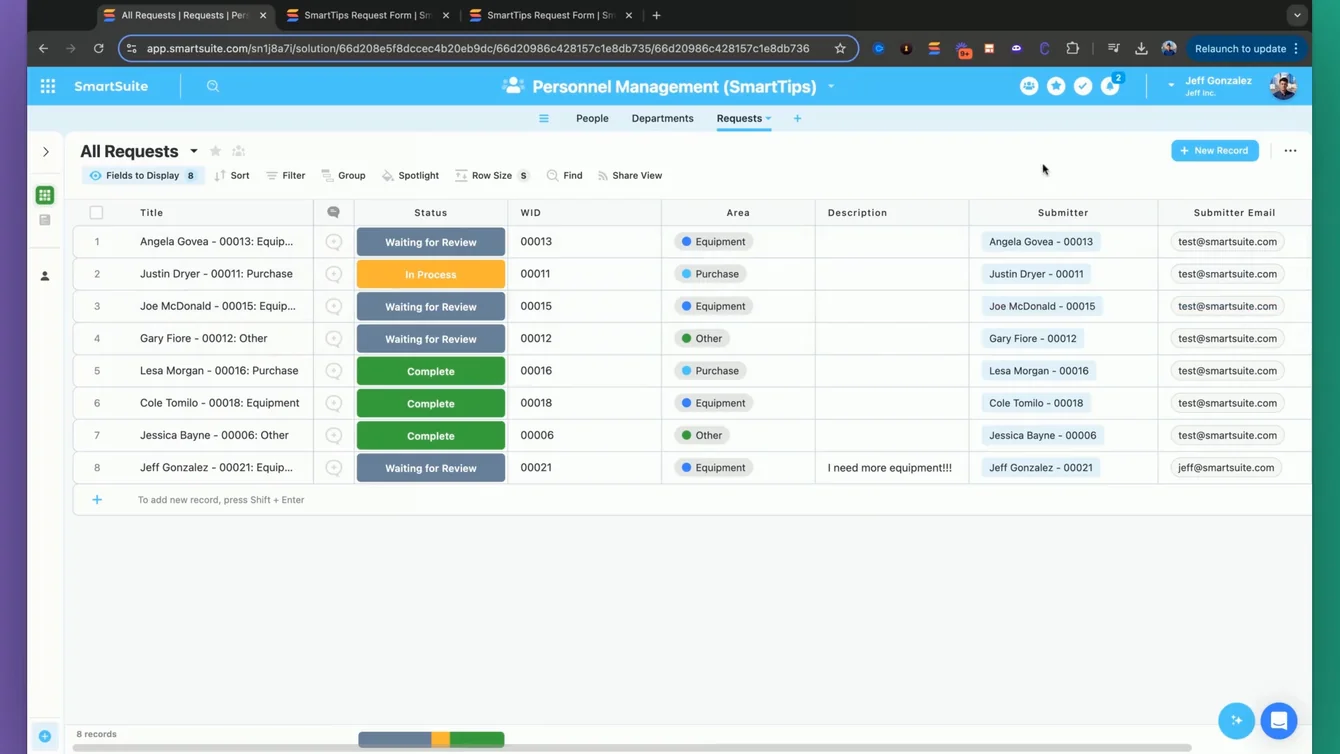Switch to the People tab

[x=592, y=118]
